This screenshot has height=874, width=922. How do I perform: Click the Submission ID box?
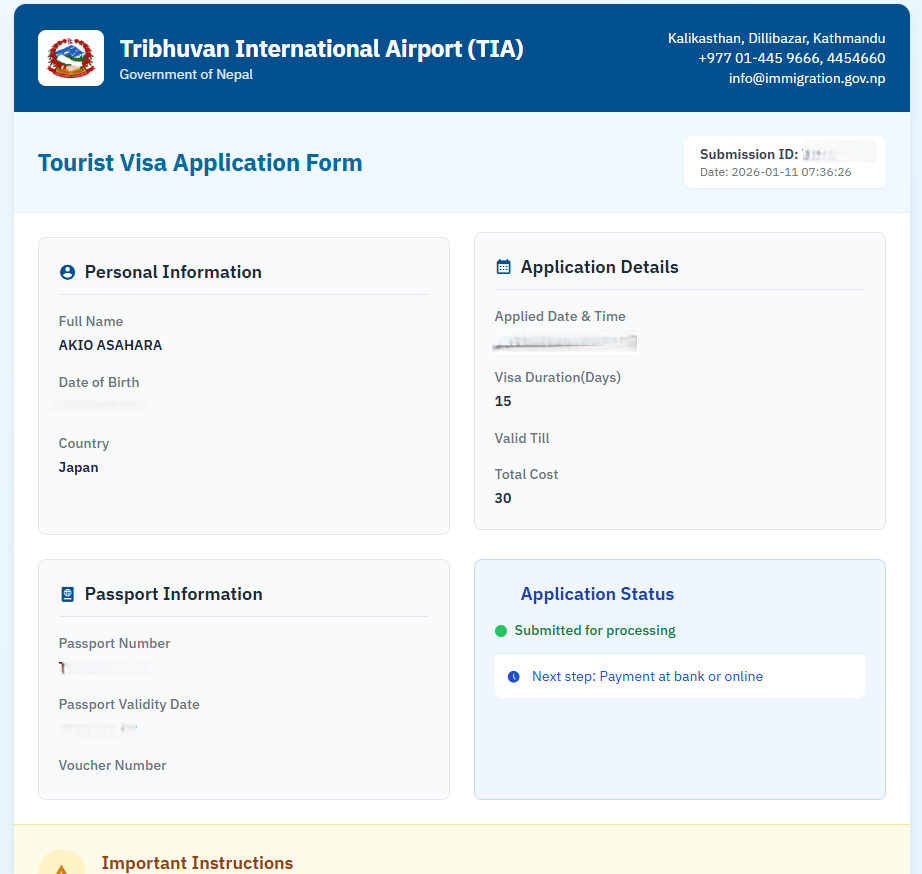point(784,162)
